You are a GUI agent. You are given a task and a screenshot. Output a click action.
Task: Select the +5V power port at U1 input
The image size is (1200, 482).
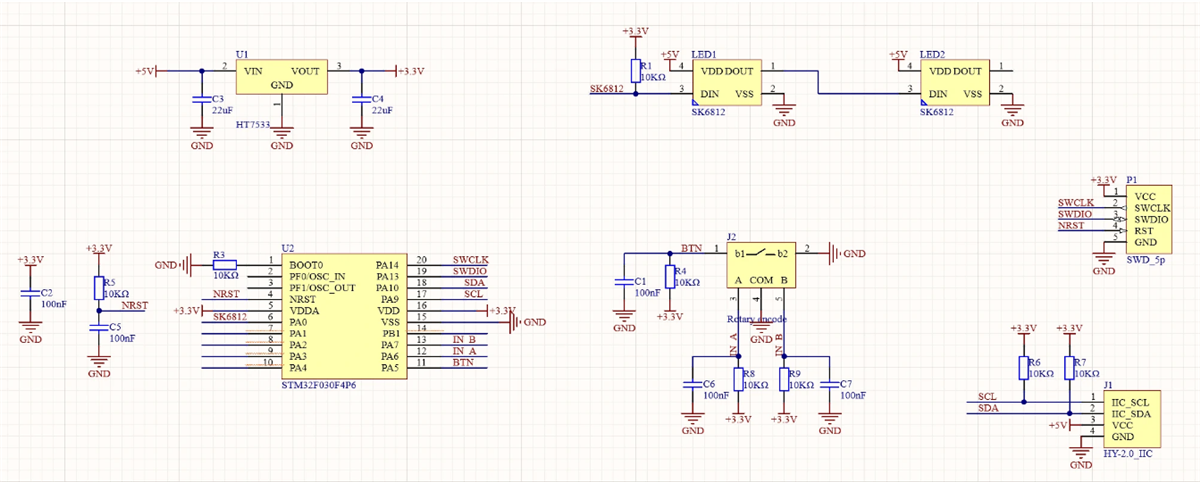click(145, 71)
